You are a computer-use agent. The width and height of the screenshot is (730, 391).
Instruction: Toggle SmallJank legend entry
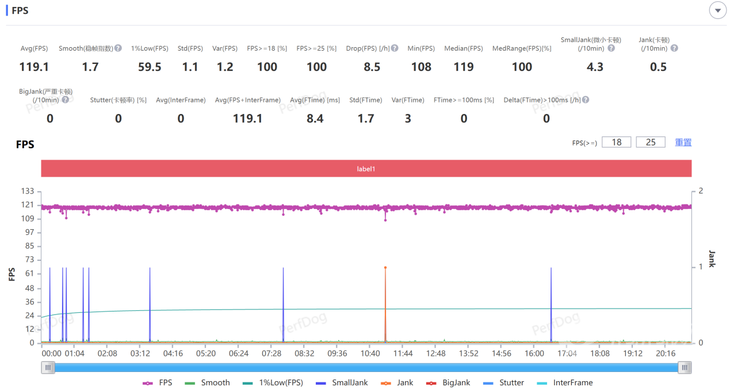tap(342, 383)
